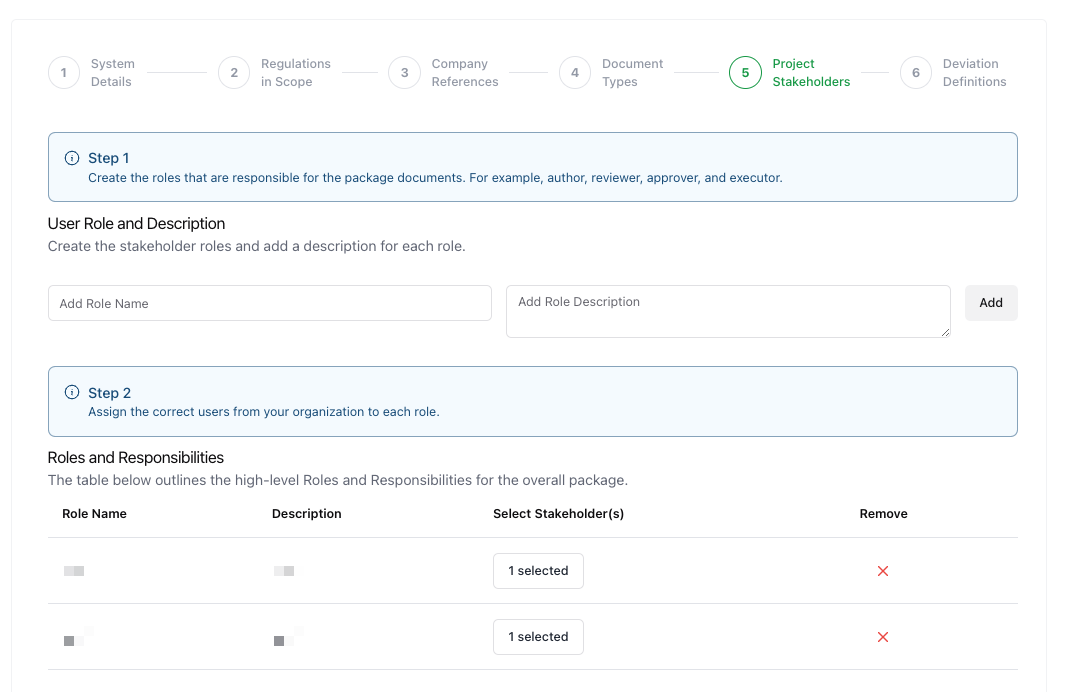This screenshot has height=692, width=1069.
Task: Click the Step 1 info icon
Action: 72,158
